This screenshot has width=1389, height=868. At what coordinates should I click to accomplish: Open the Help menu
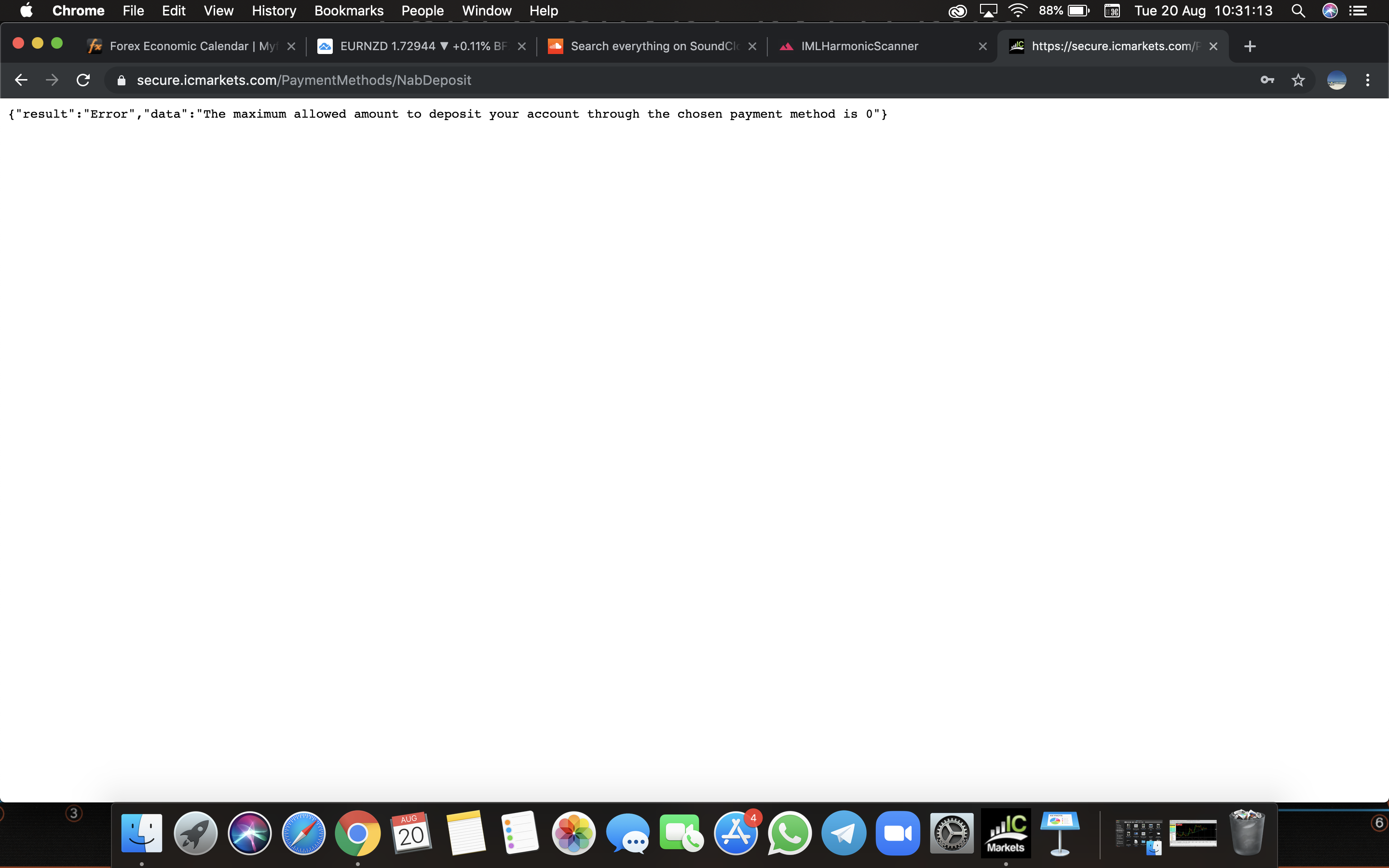[x=544, y=11]
